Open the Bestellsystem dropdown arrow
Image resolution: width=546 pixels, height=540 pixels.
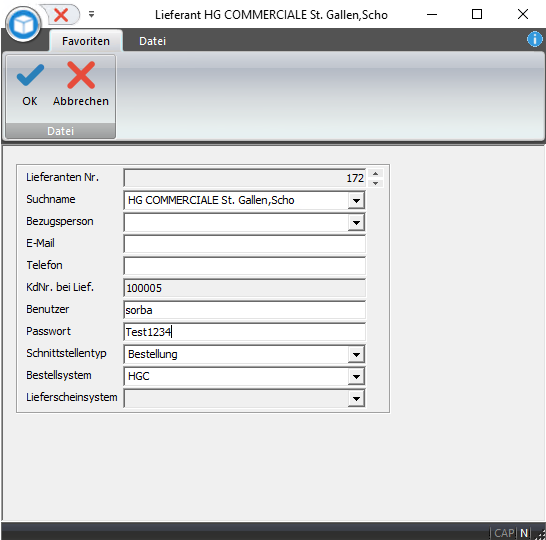click(356, 376)
